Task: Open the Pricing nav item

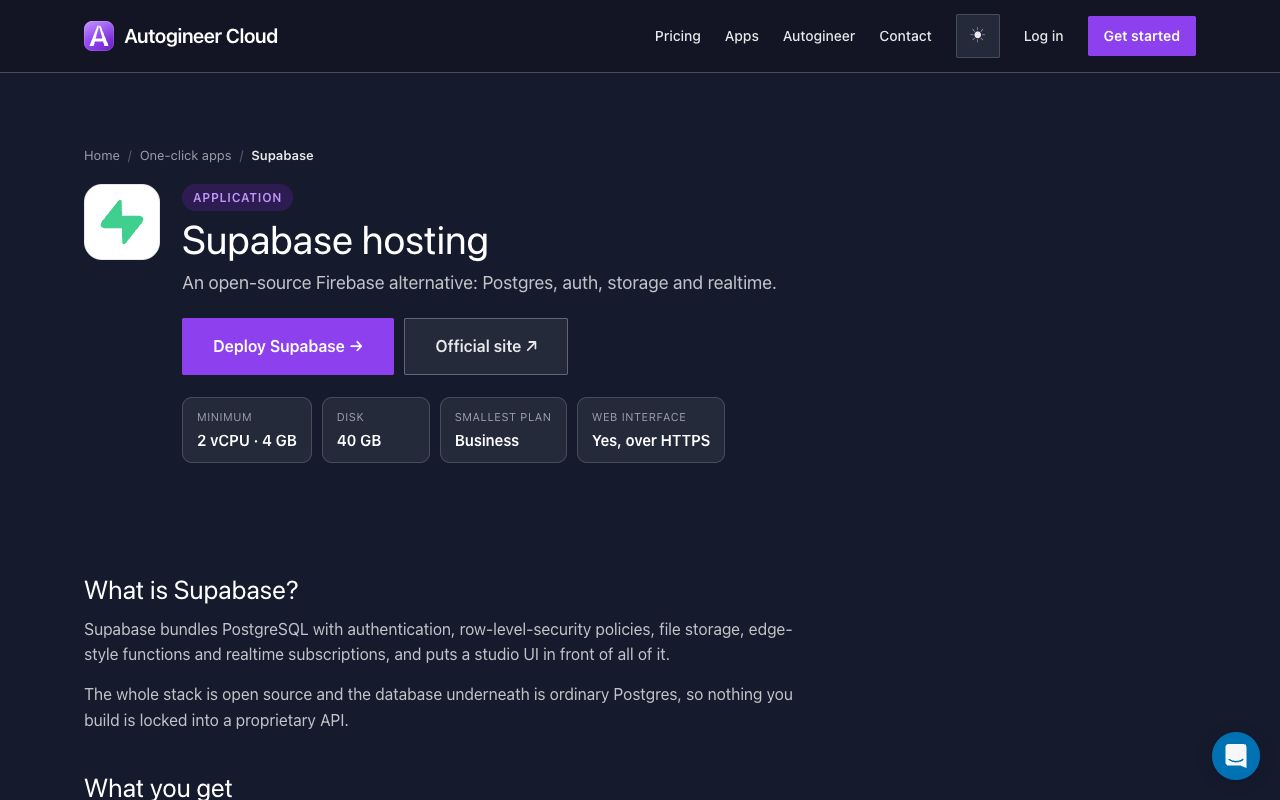Action: pyautogui.click(x=678, y=36)
